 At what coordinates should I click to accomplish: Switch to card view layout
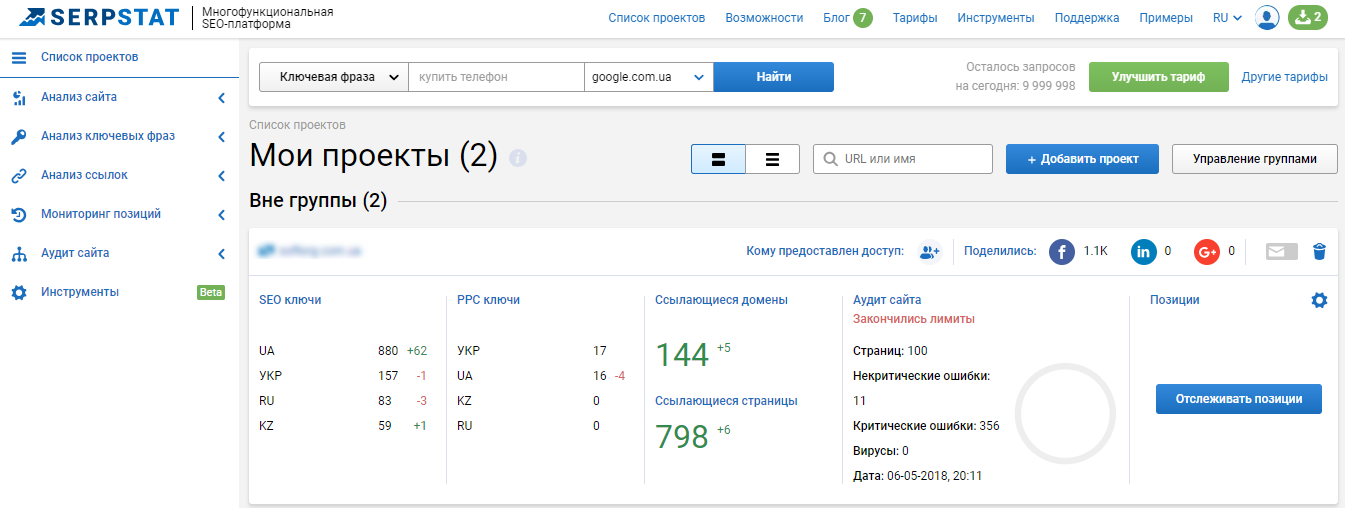tap(718, 159)
